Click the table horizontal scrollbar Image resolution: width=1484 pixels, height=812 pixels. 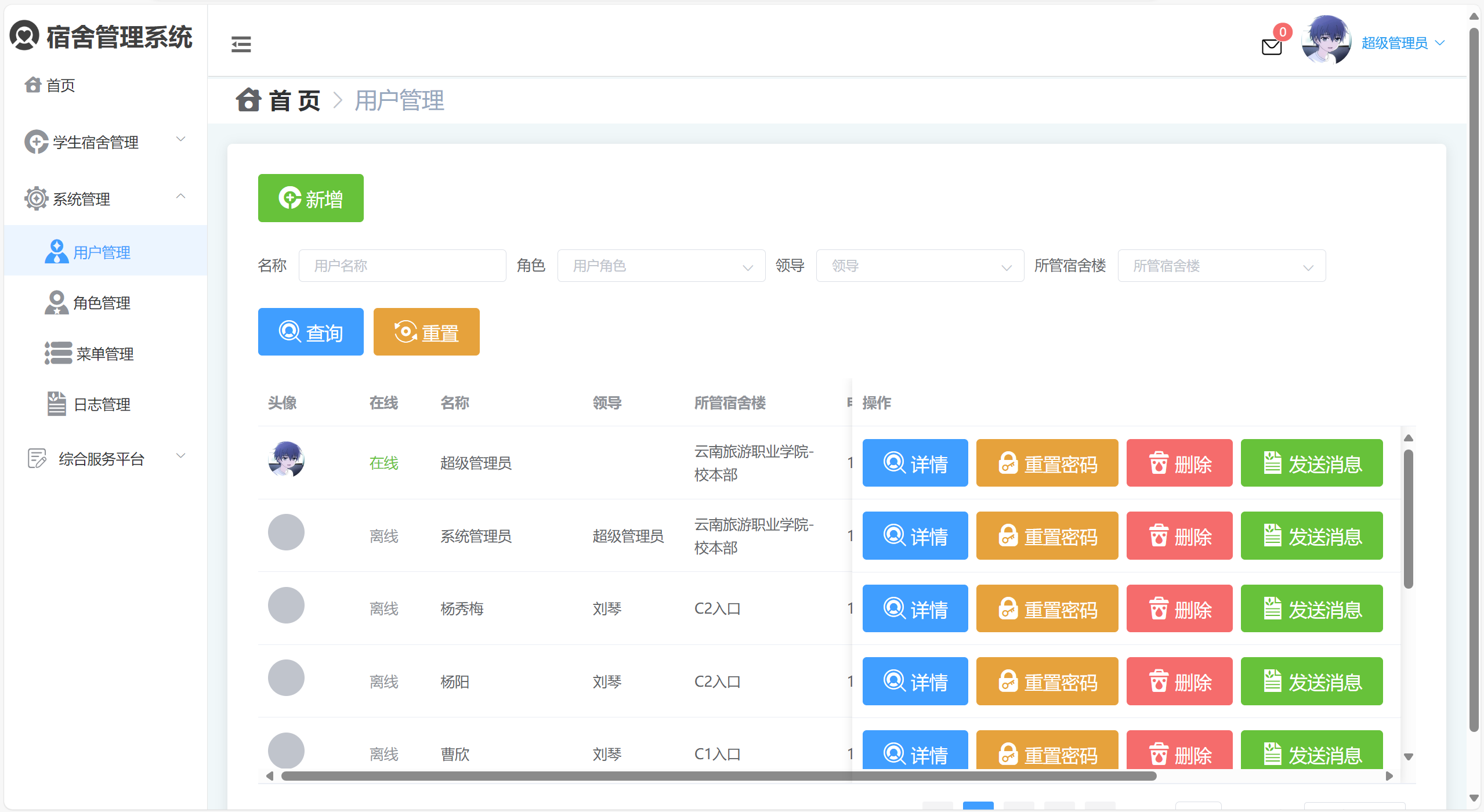click(718, 776)
